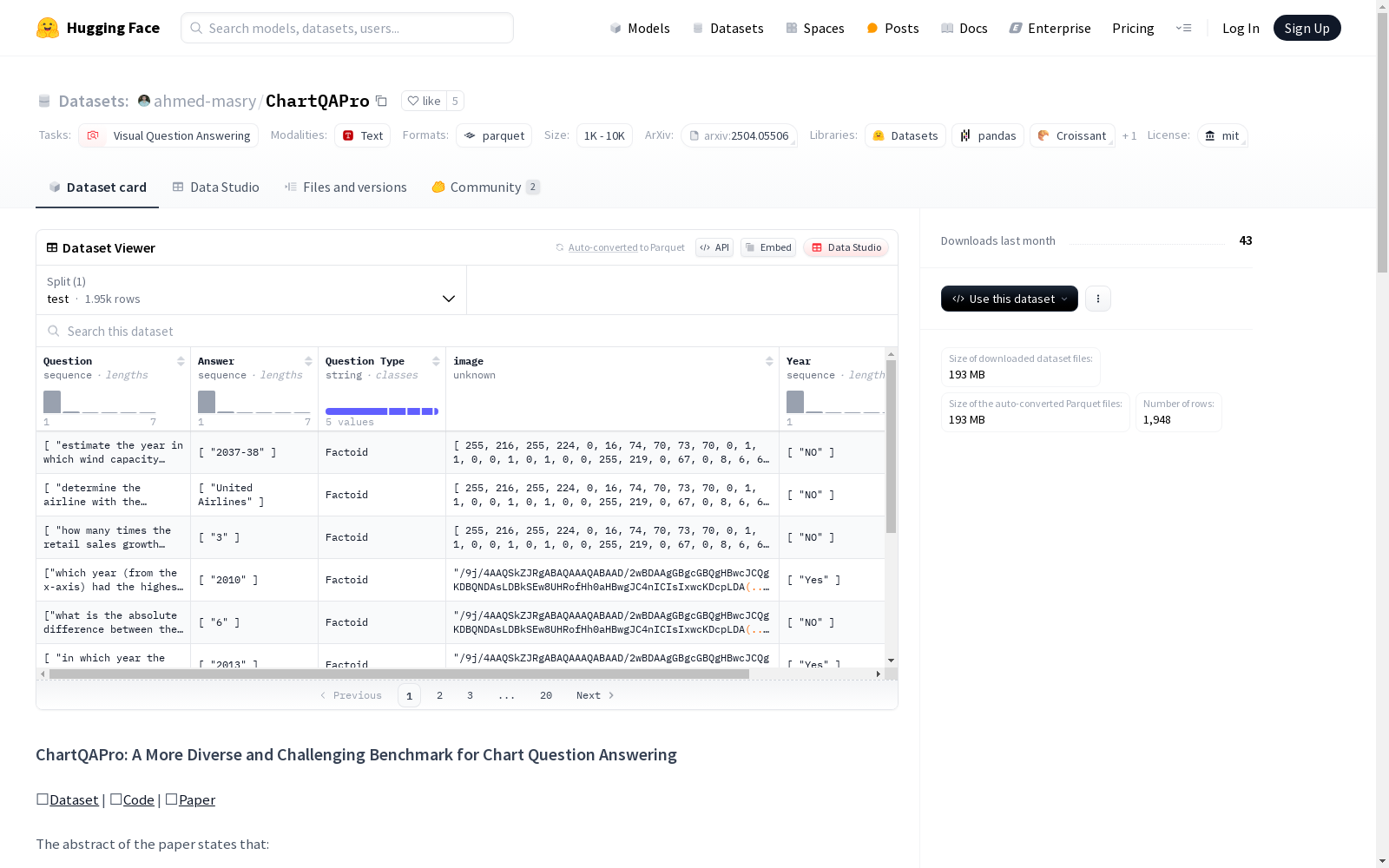Open the Community tab
This screenshot has width=1389, height=868.
coord(486,187)
